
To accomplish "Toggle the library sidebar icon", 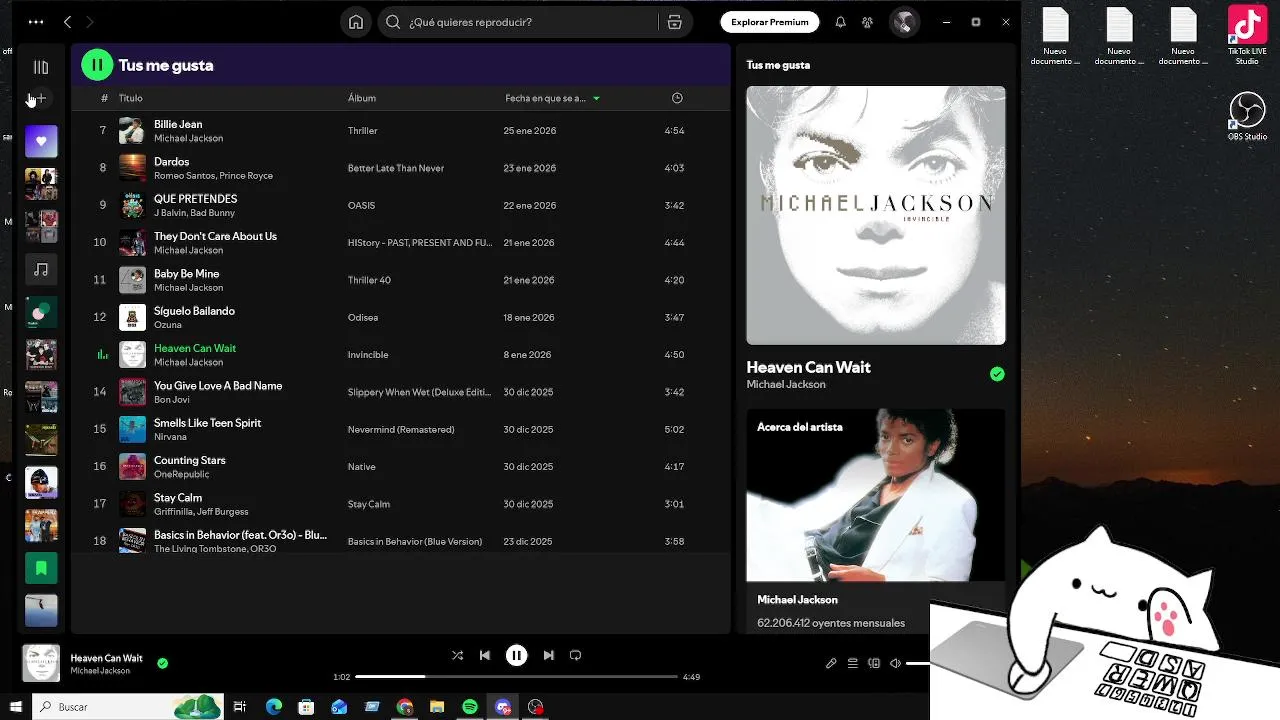I will click(41, 67).
